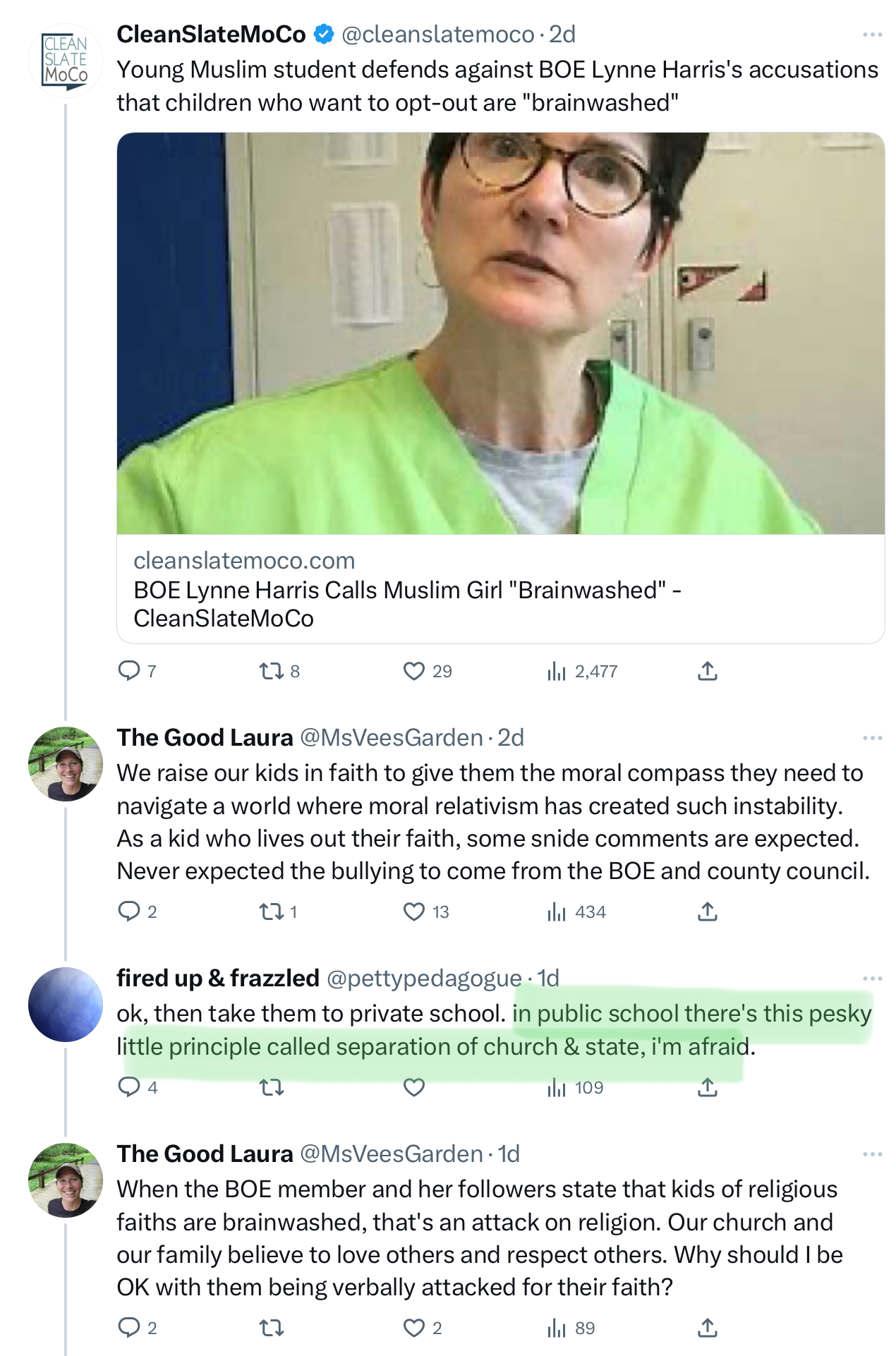
Task: Open more options for CleanSlateMoCo tweet
Action: pos(872,35)
